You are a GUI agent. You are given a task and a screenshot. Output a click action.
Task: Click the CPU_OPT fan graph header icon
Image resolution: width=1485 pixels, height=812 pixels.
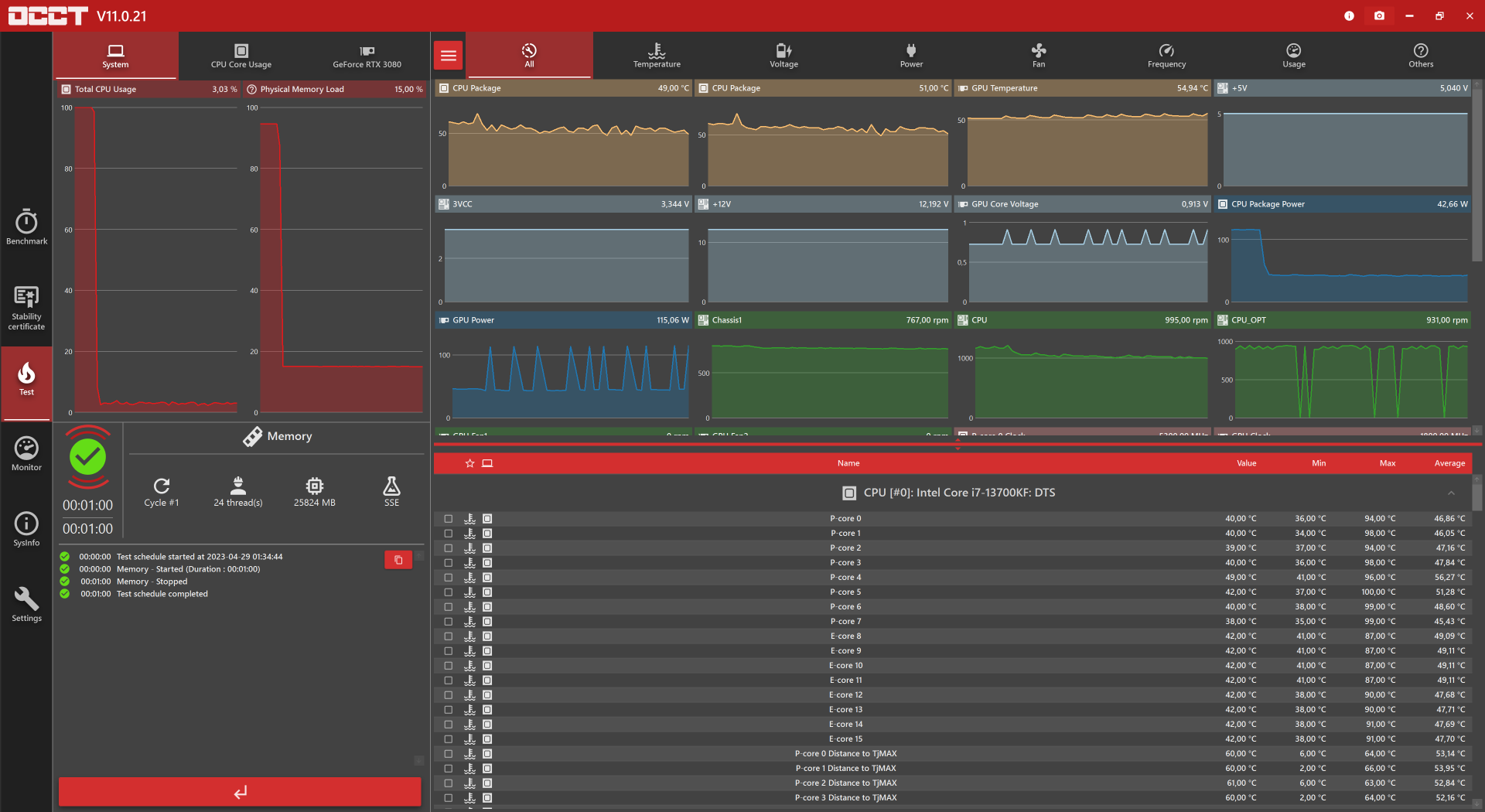[x=1223, y=320]
